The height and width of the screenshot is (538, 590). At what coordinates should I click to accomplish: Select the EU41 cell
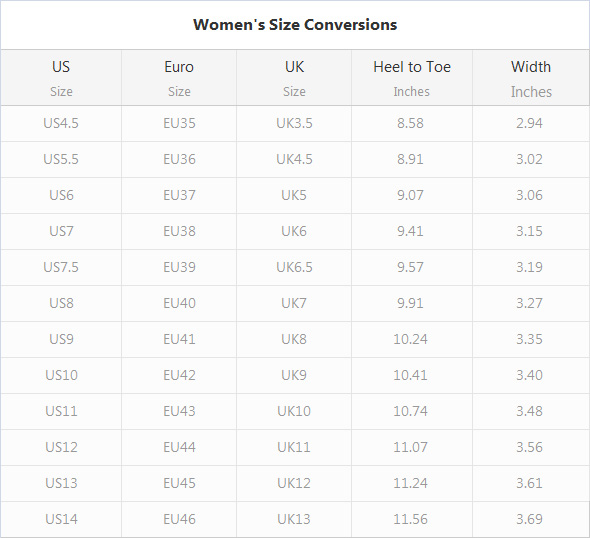179,339
